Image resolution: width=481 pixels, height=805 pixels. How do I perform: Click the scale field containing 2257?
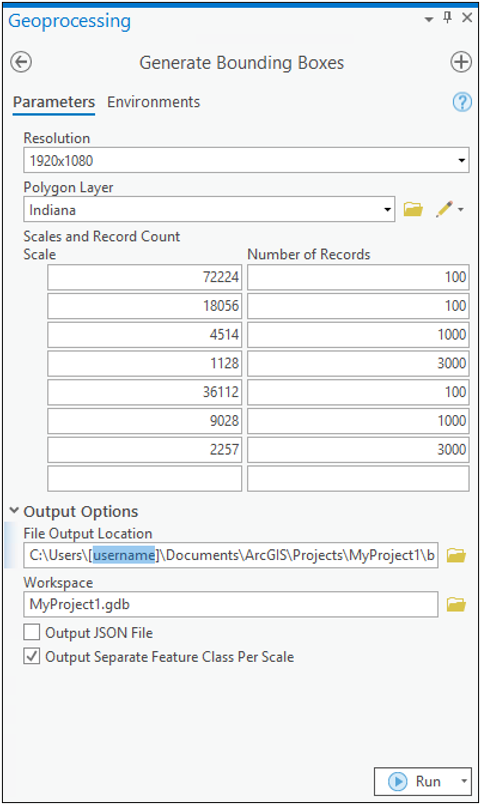click(145, 450)
